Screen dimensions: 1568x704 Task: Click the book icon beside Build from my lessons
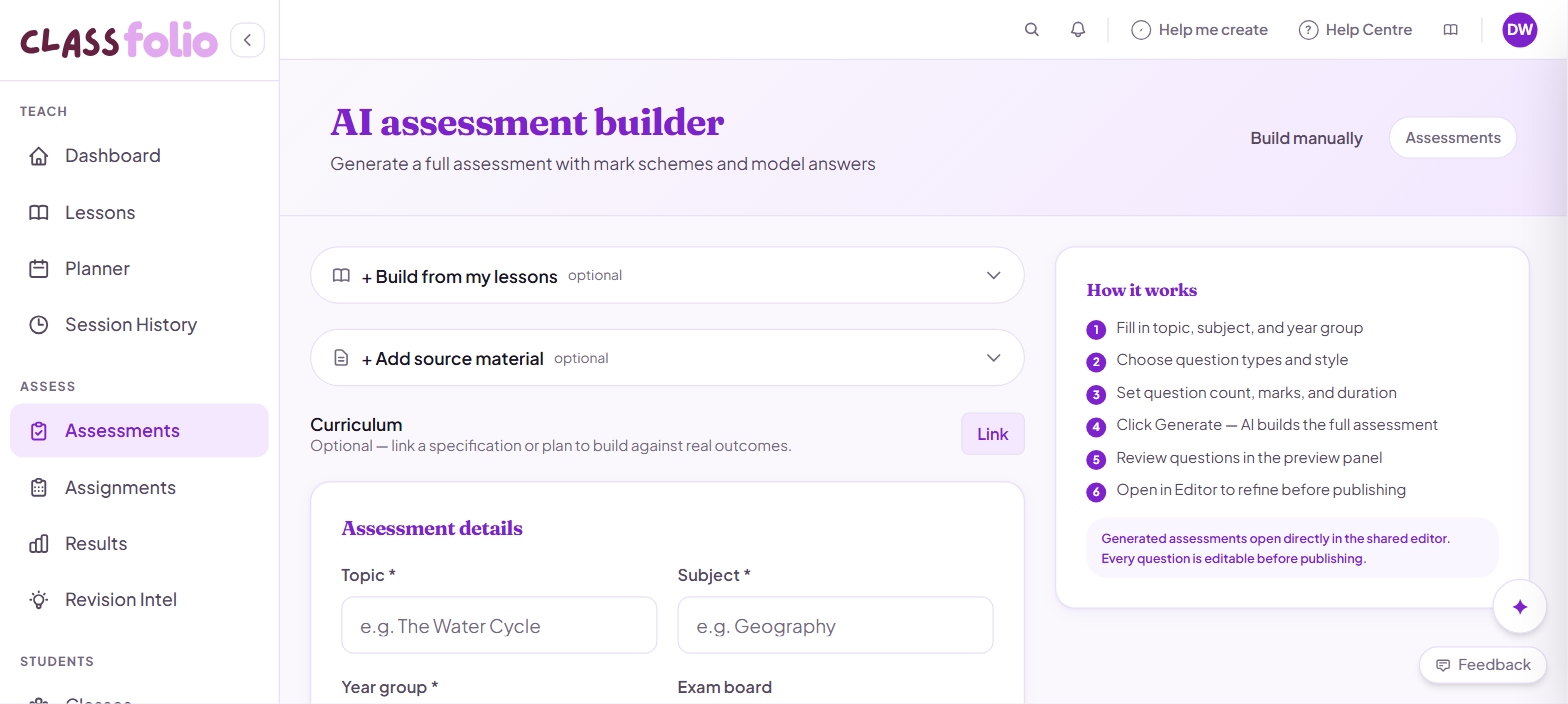click(x=341, y=276)
